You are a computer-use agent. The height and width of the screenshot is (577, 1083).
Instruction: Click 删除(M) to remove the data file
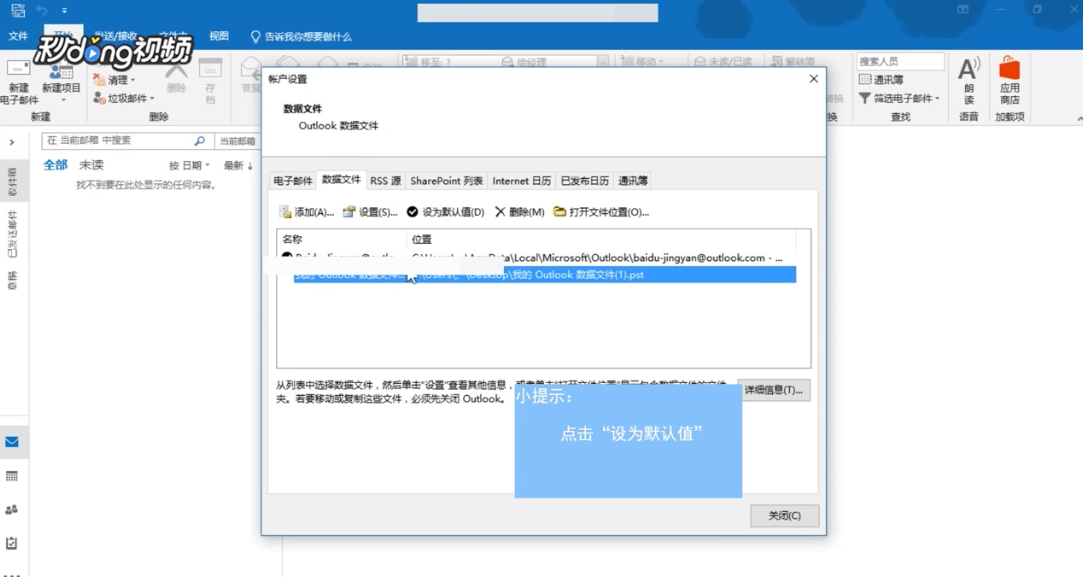pyautogui.click(x=519, y=212)
